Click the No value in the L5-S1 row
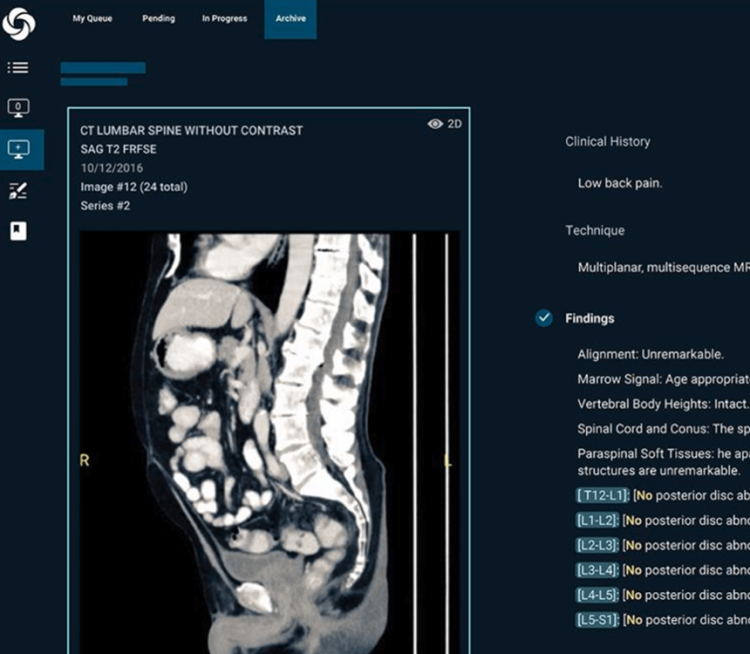The height and width of the screenshot is (654, 750). (634, 620)
